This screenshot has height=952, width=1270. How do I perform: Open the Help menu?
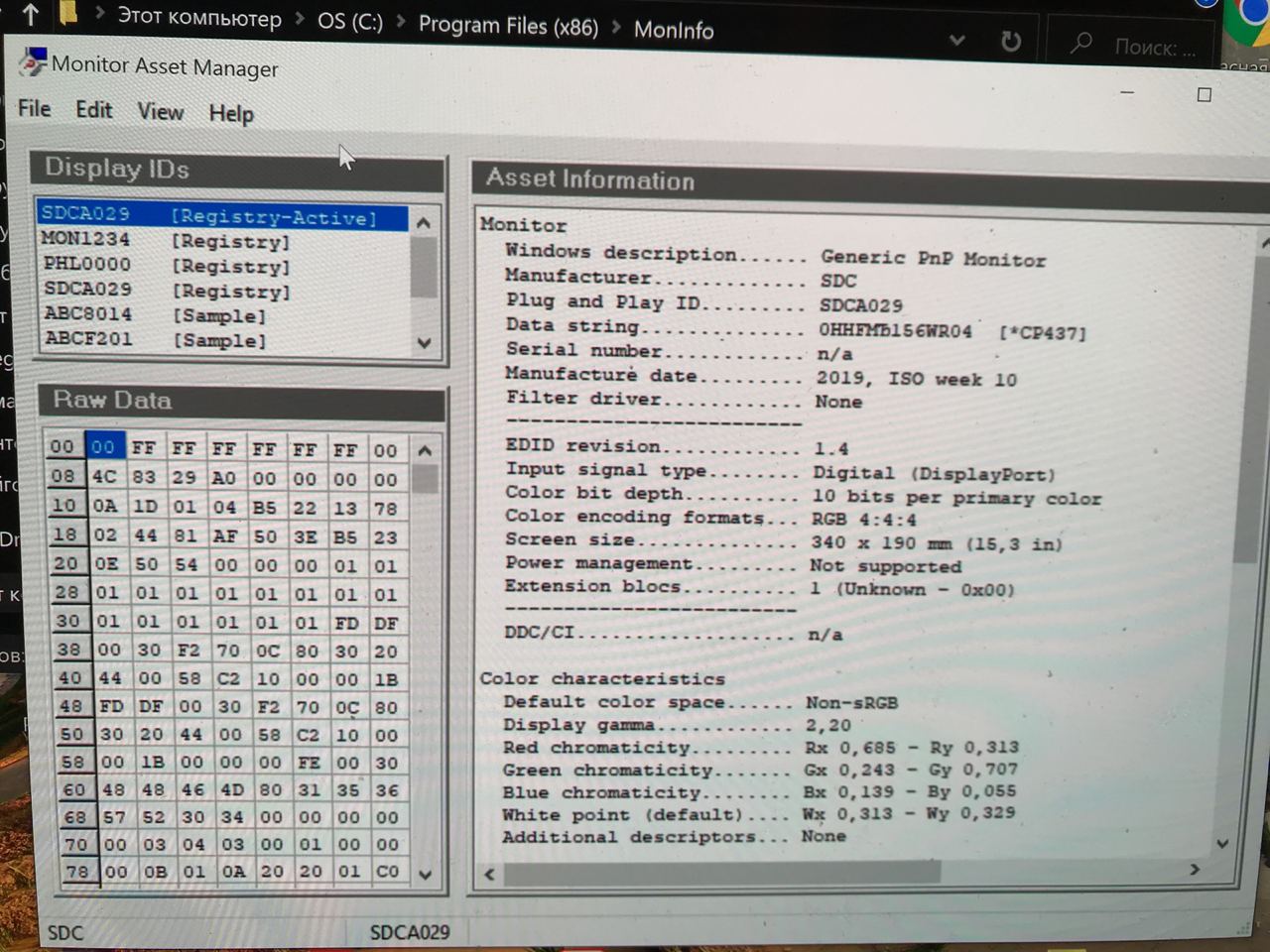[x=231, y=114]
